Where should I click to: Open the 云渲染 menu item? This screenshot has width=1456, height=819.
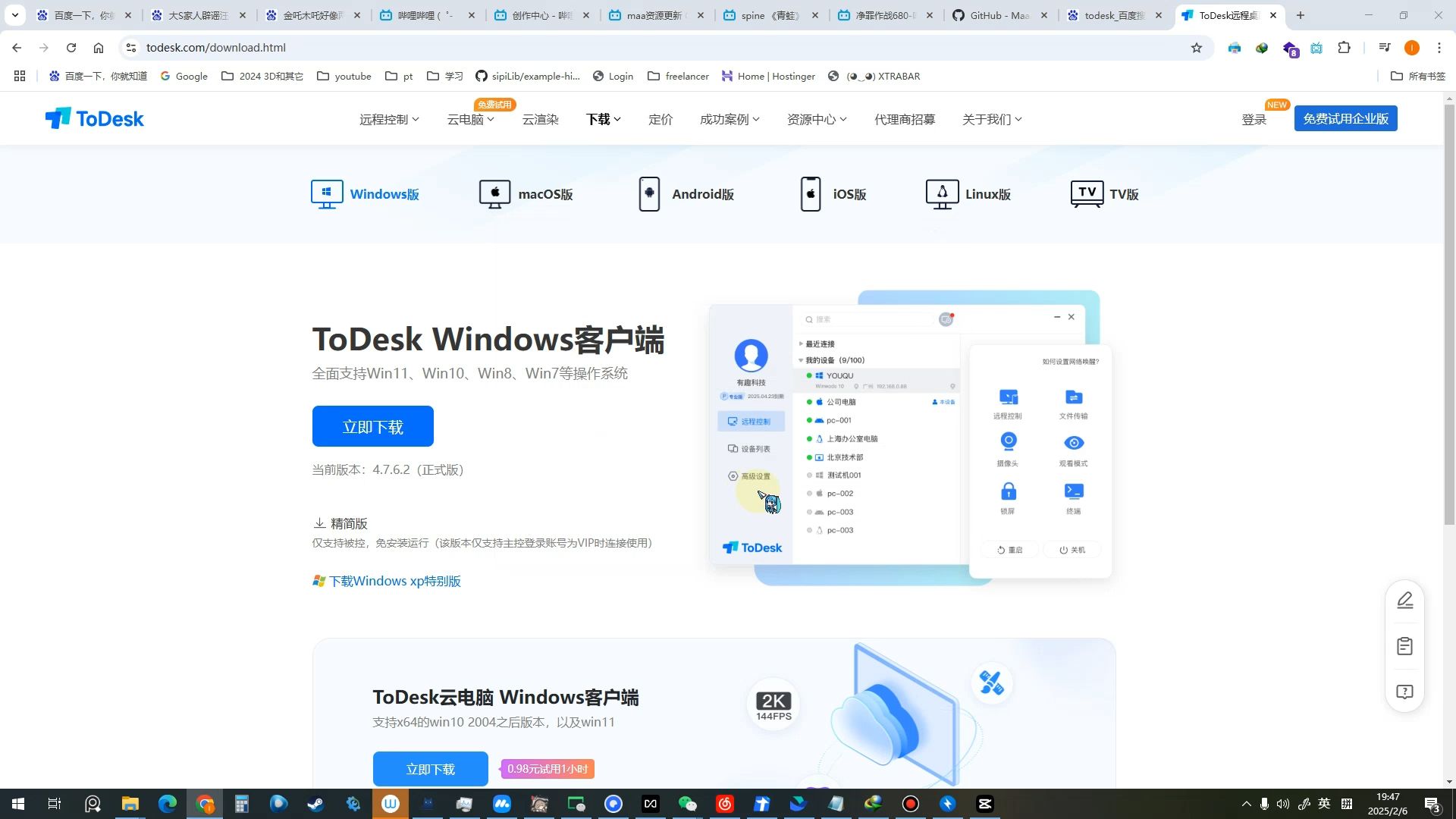[540, 119]
